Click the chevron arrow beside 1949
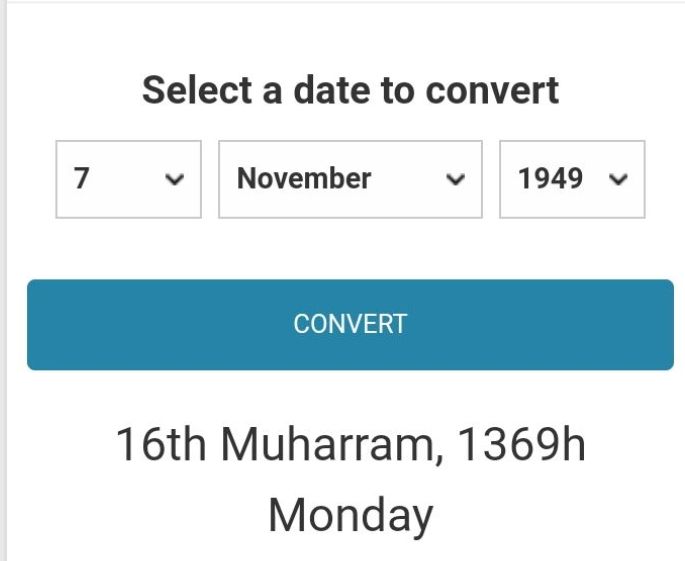Image resolution: width=685 pixels, height=561 pixels. click(x=619, y=180)
